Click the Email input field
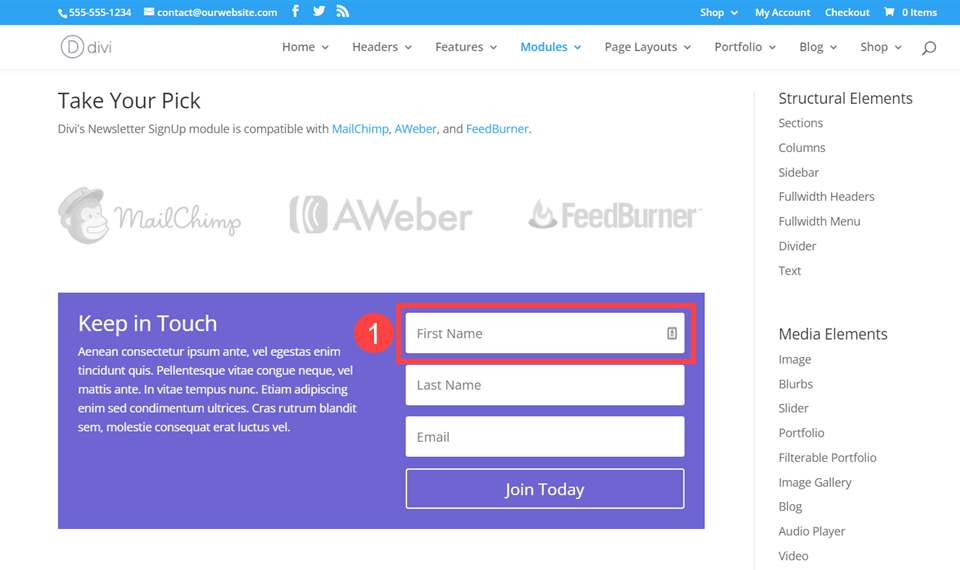 click(545, 437)
